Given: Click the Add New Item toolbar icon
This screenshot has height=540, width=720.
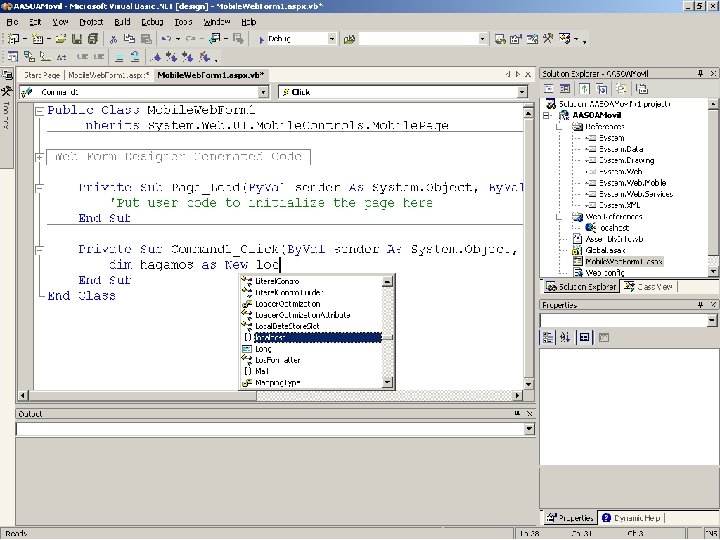Looking at the screenshot, I should [38, 39].
